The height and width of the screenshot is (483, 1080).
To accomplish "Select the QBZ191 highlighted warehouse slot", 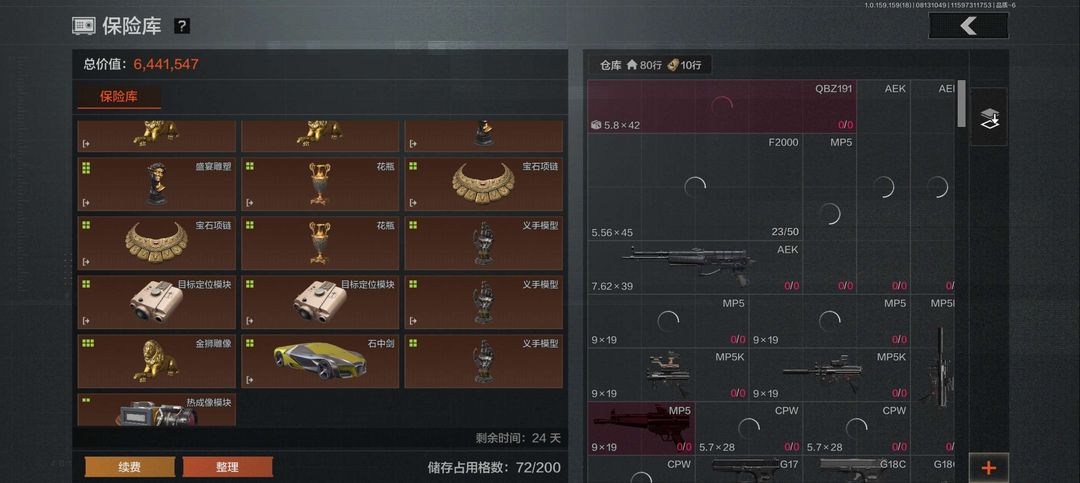I will click(x=722, y=107).
